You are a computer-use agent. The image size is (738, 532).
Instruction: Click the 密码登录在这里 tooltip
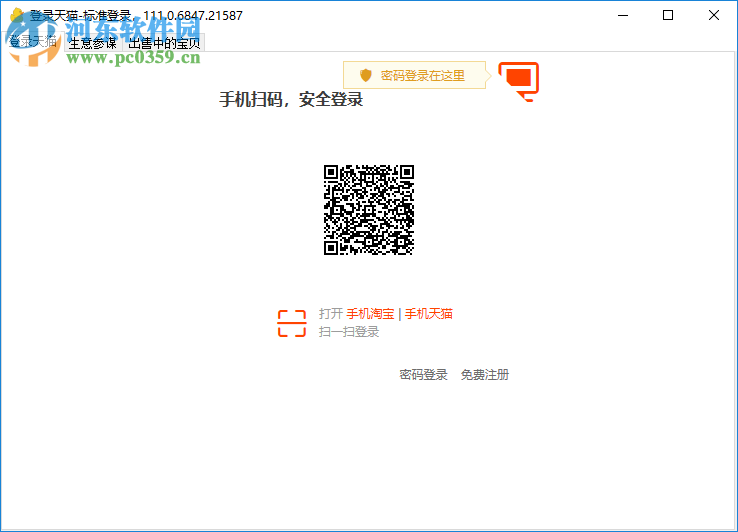pos(415,75)
